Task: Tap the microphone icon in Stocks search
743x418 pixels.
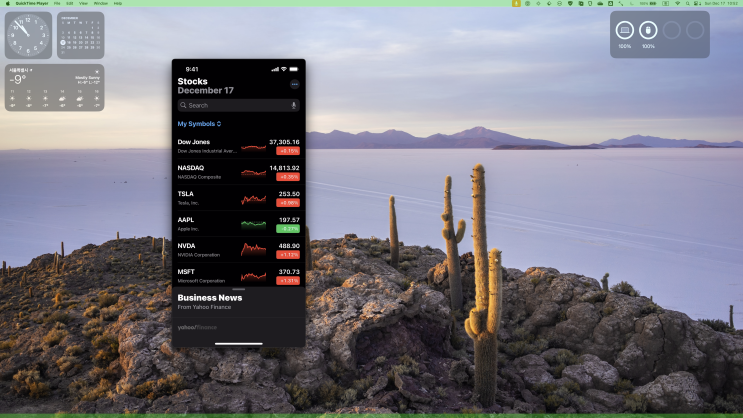Action: click(293, 105)
